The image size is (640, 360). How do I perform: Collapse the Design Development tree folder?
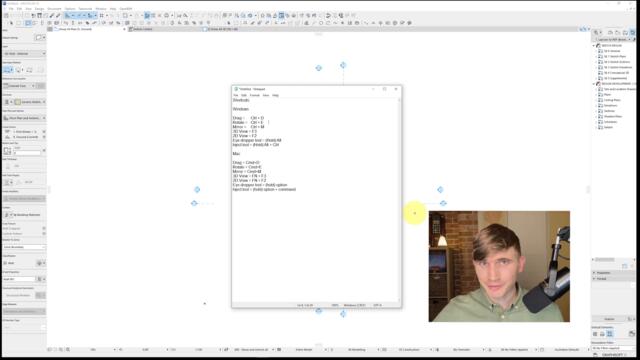point(594,84)
